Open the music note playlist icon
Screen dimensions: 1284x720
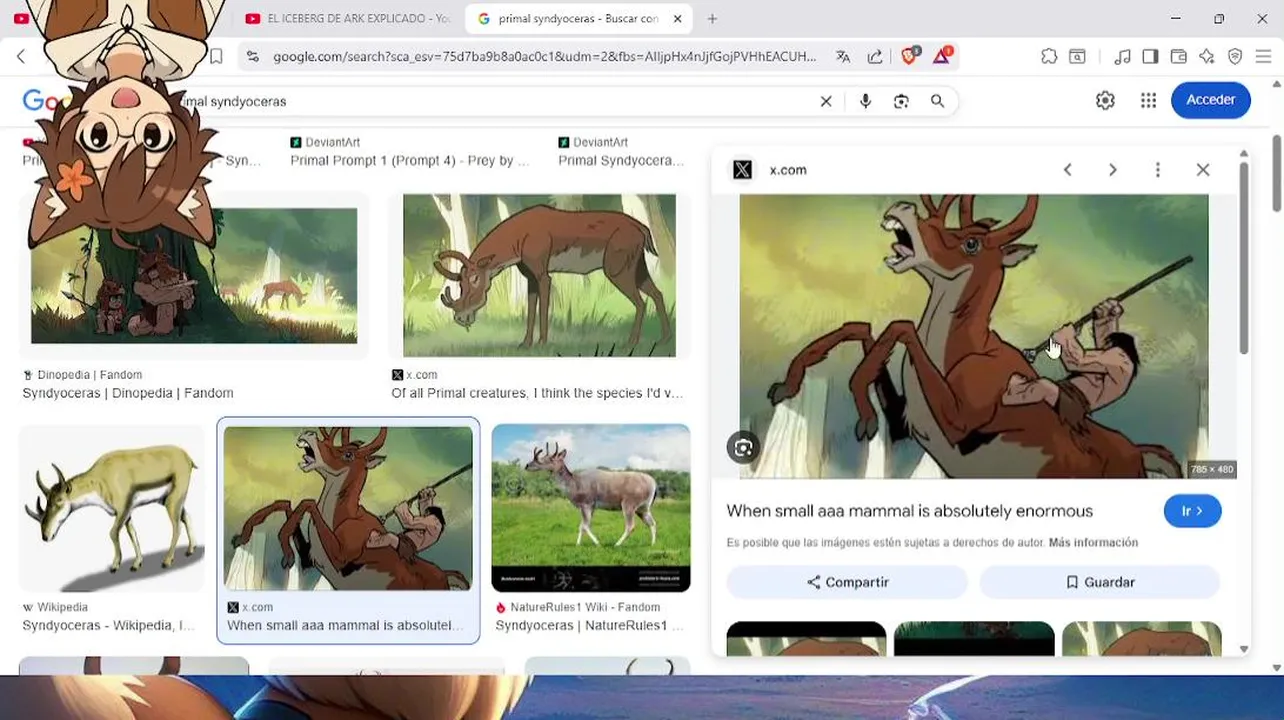pos(1123,57)
